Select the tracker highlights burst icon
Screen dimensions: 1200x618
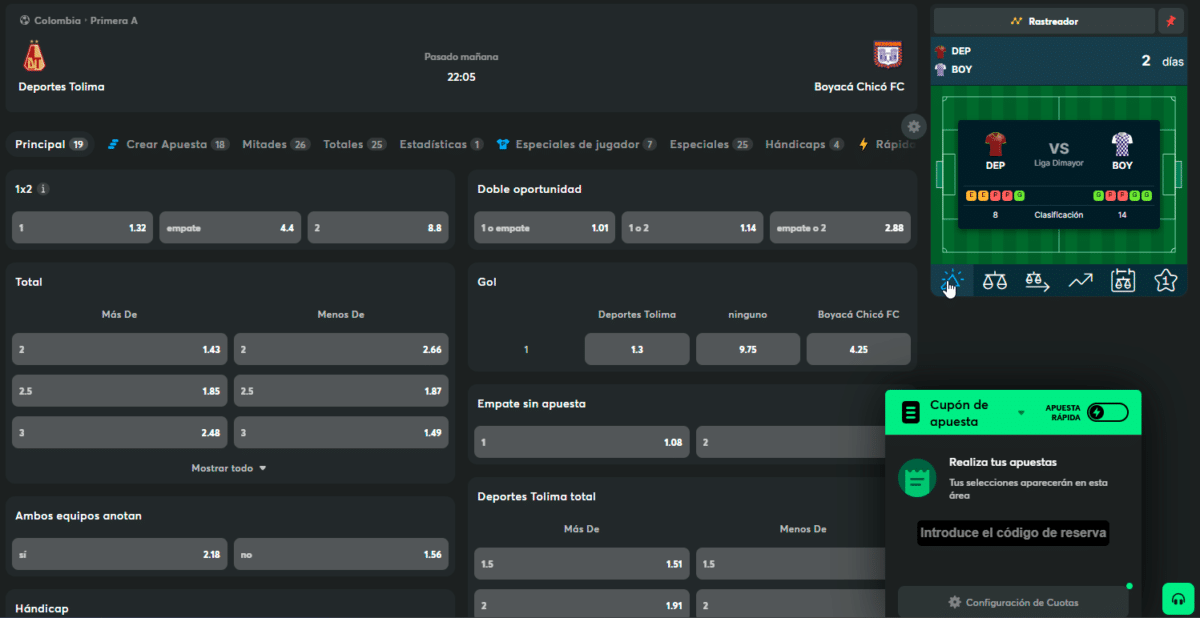point(951,281)
